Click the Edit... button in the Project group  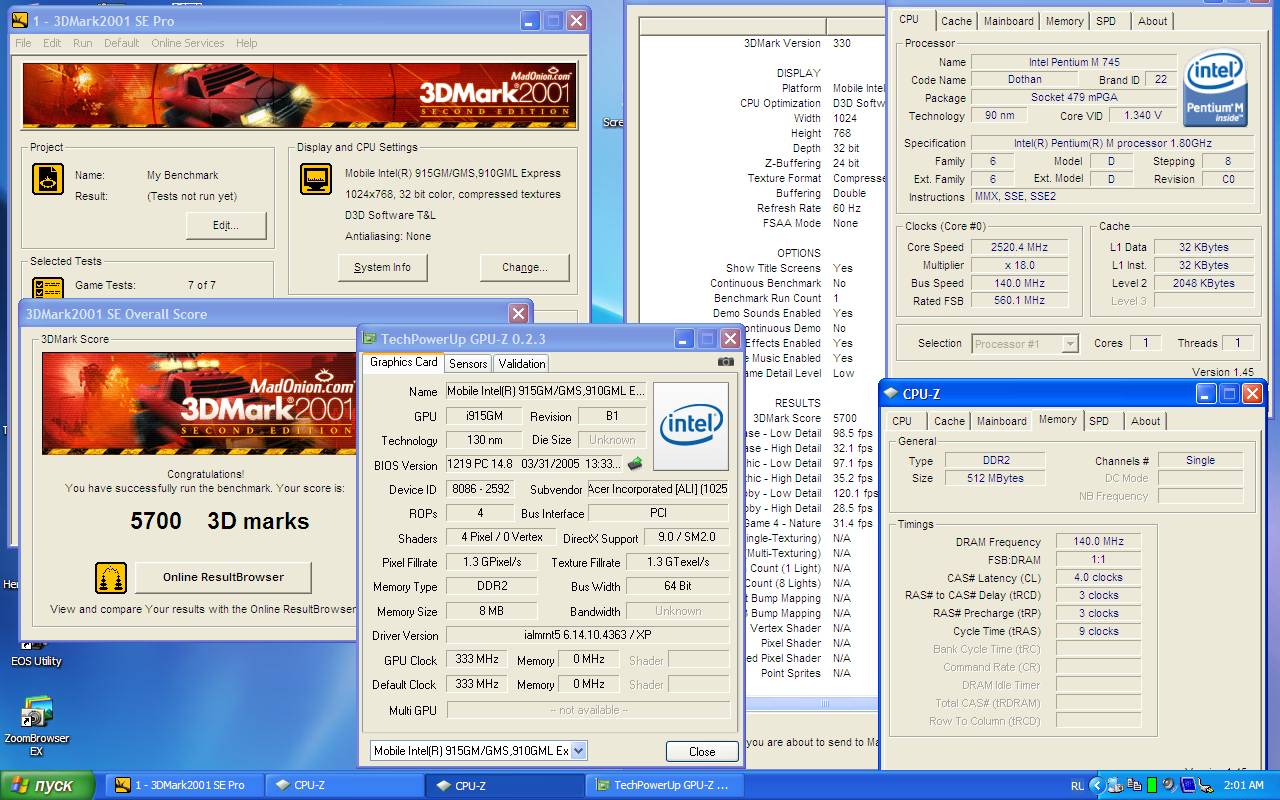[226, 225]
